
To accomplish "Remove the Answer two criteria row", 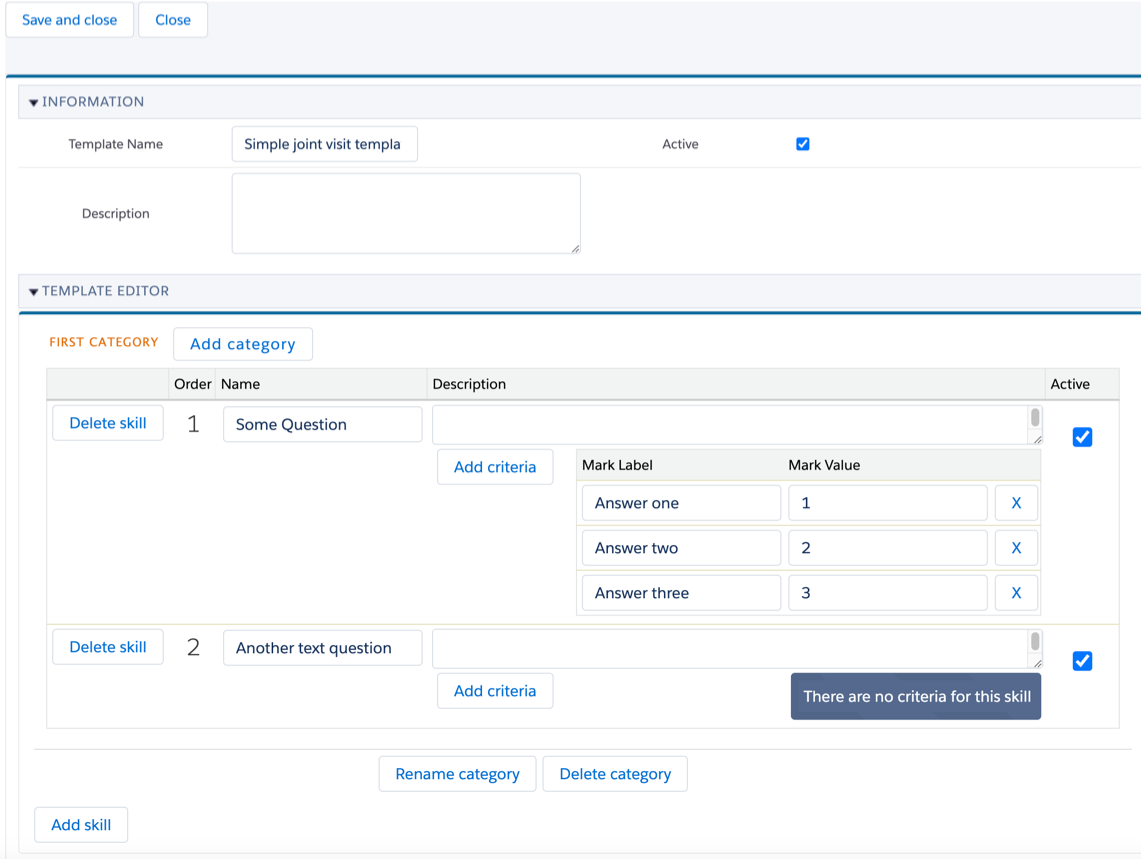I will (1015, 548).
